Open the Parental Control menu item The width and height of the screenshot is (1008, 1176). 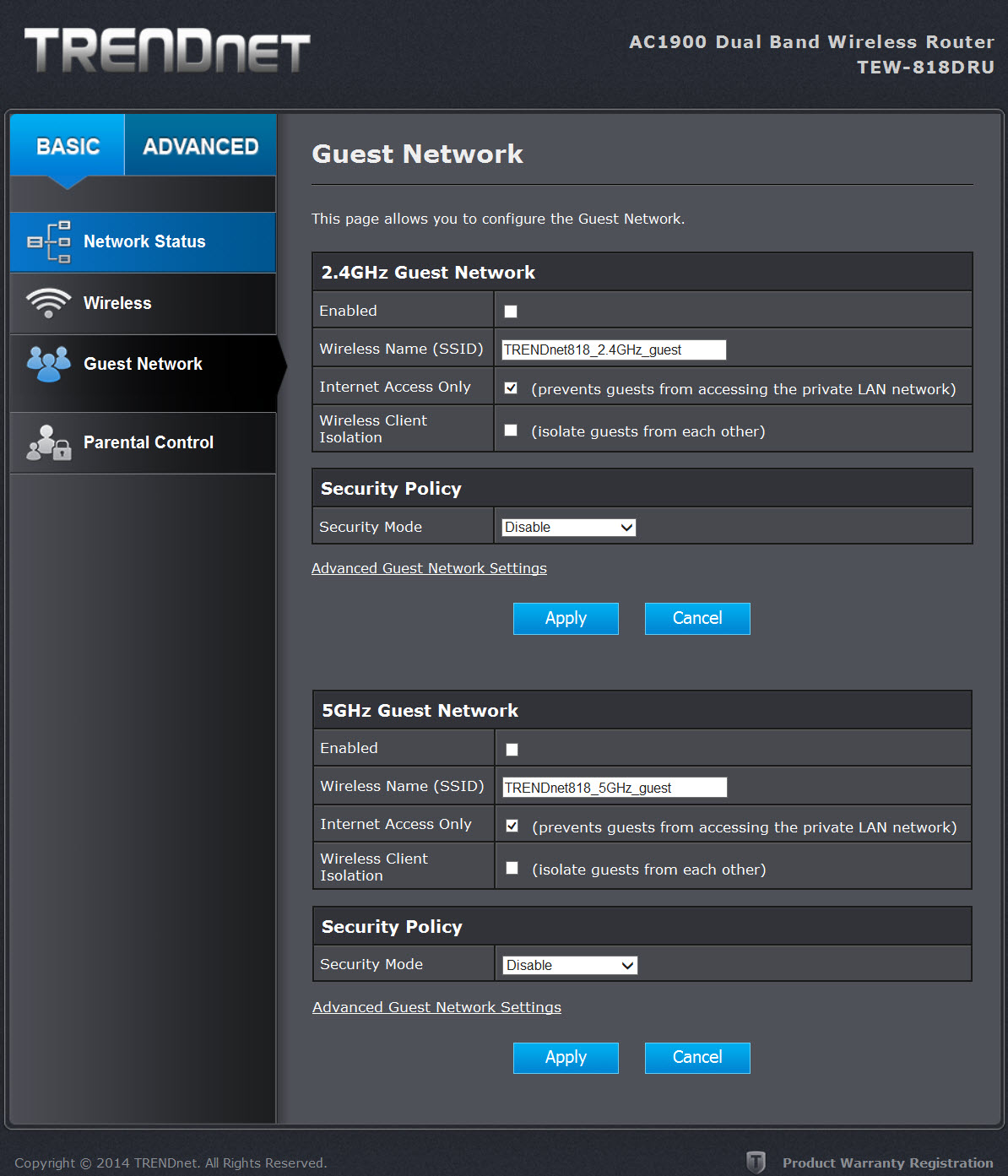pyautogui.click(x=144, y=443)
